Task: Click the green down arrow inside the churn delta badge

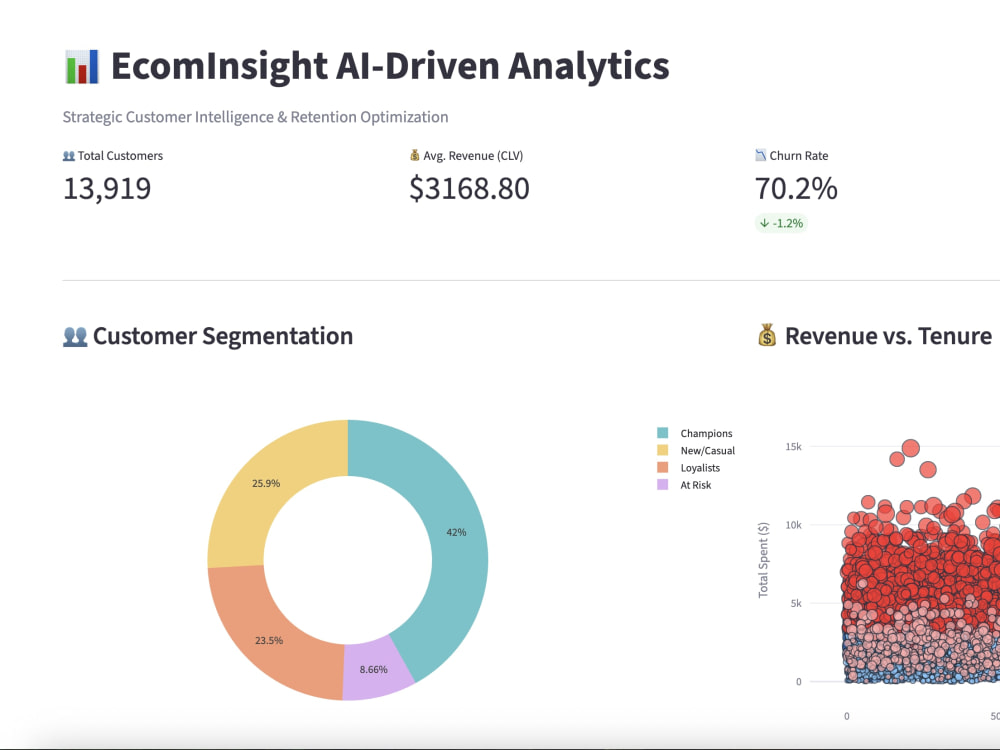Action: [x=763, y=223]
